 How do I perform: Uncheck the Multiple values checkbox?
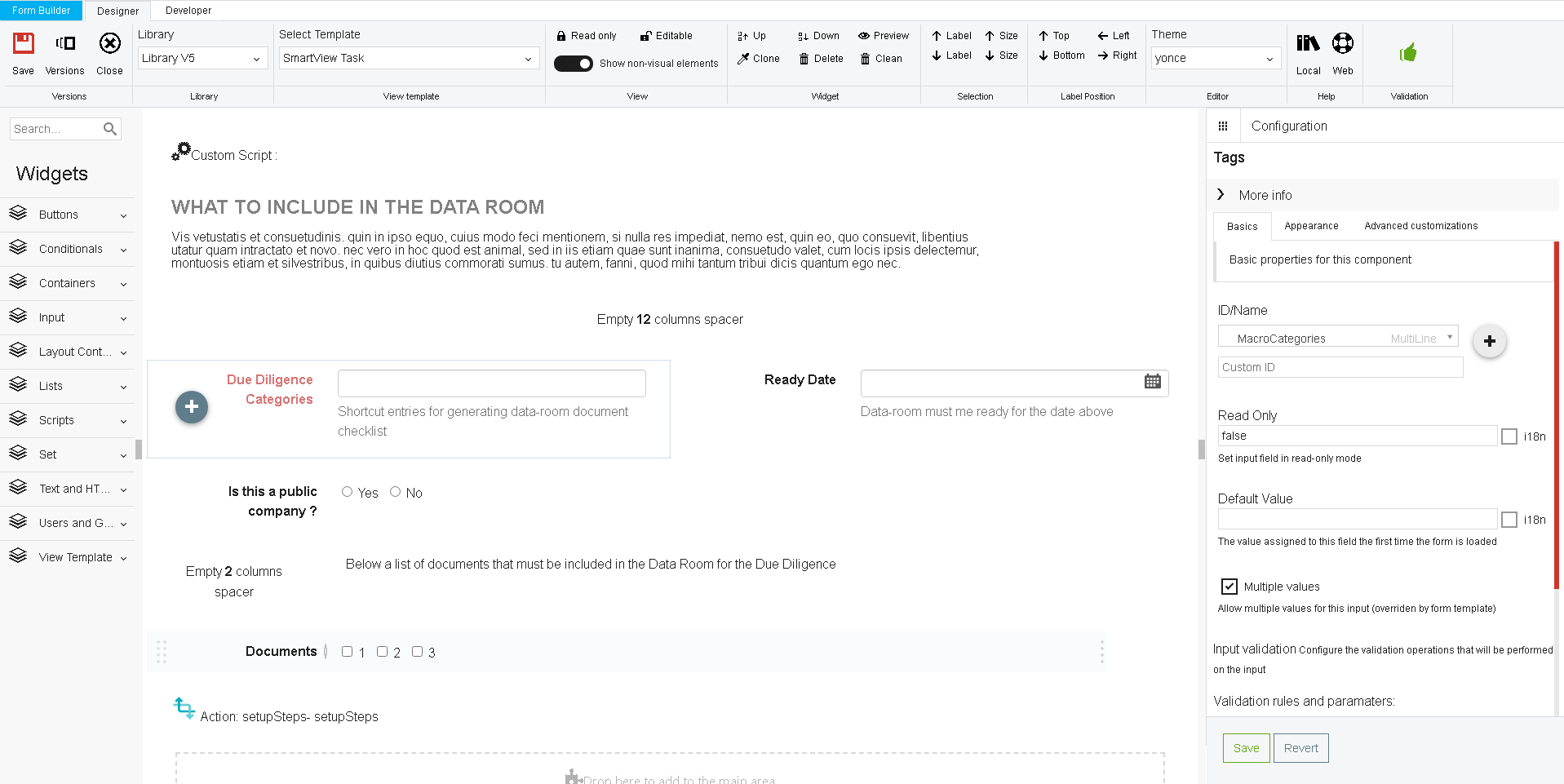[1228, 586]
